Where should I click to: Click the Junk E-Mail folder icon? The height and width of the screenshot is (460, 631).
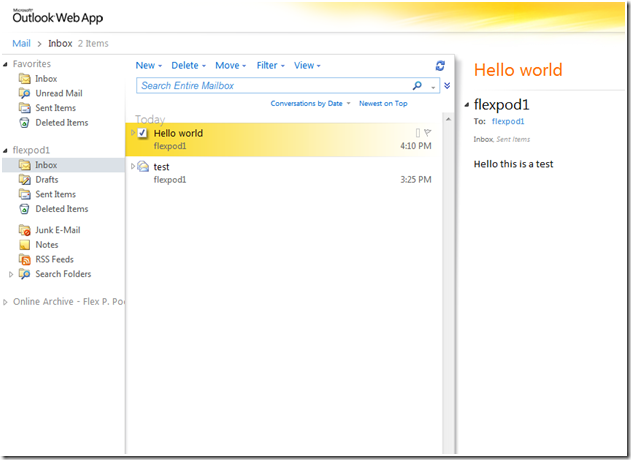click(x=25, y=230)
